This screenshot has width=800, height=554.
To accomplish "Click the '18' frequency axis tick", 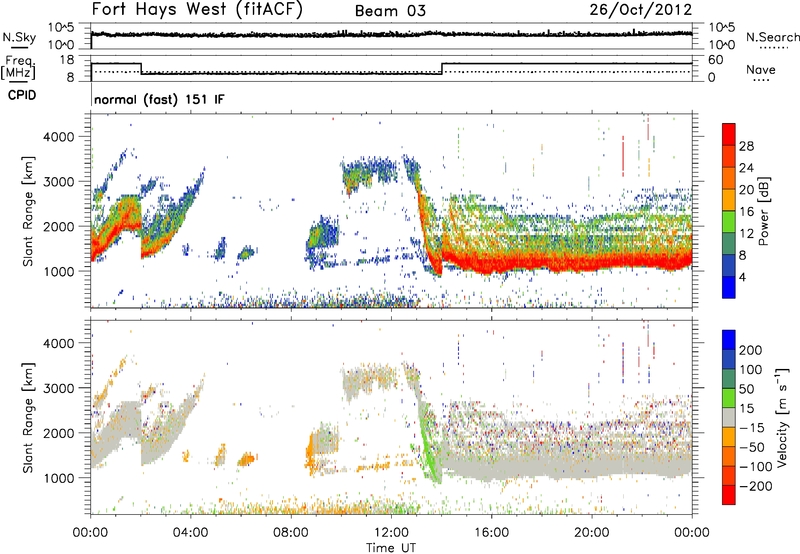I will 67,60.
